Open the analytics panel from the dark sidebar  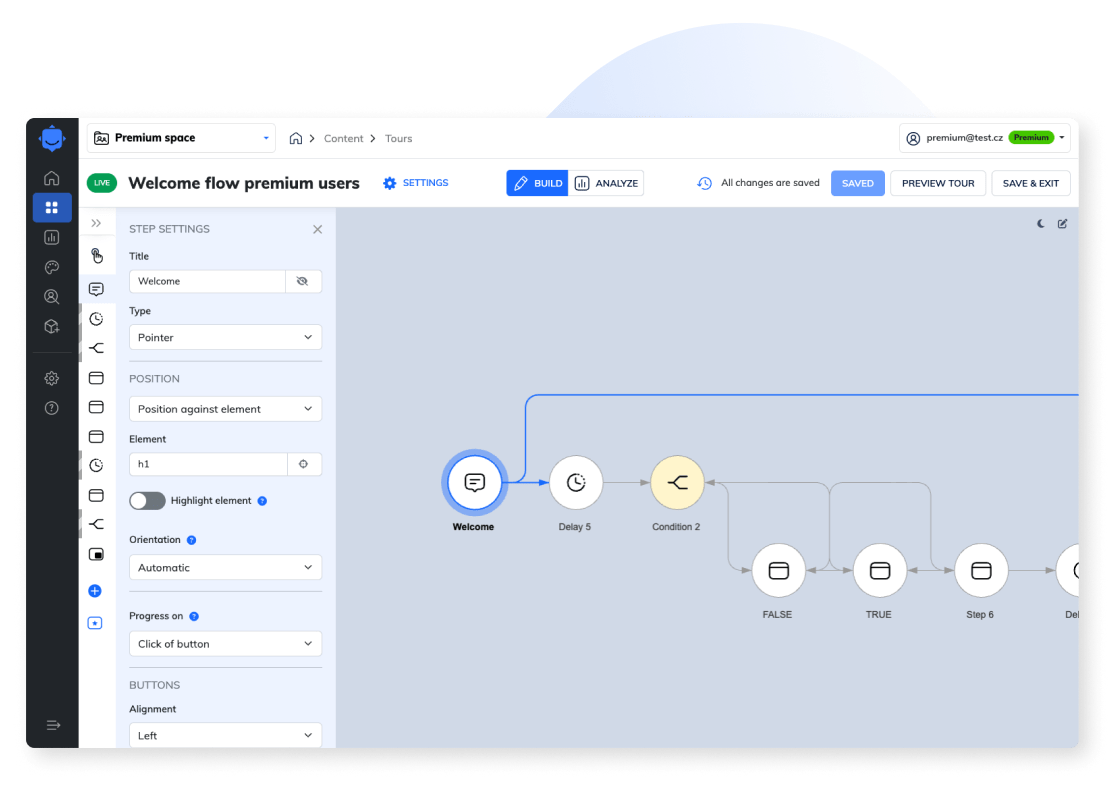(x=51, y=237)
